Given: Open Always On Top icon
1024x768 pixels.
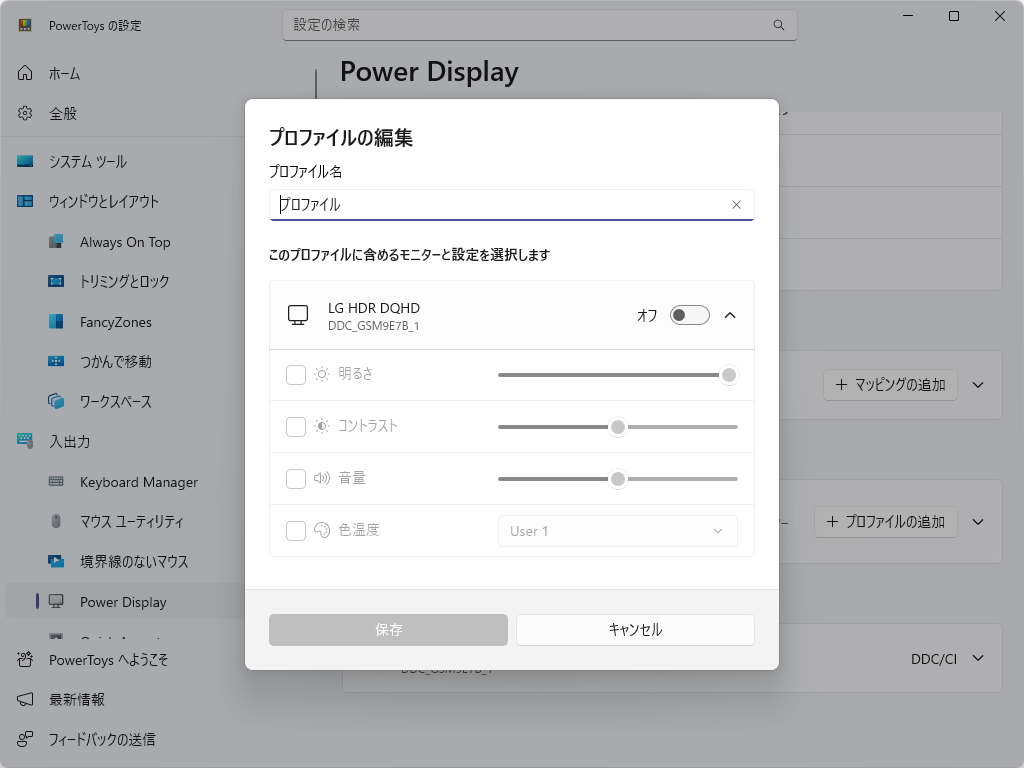Looking at the screenshot, I should [56, 242].
